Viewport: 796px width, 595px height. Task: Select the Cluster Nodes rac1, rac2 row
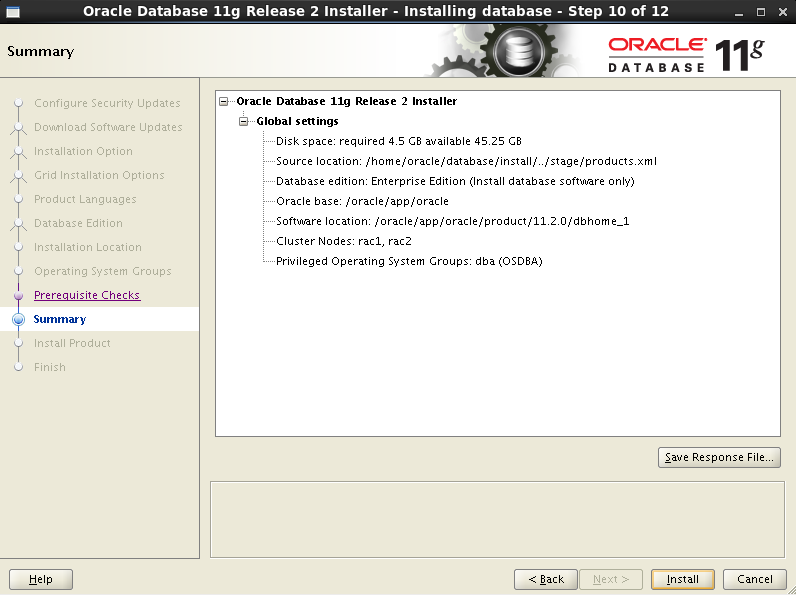[344, 241]
